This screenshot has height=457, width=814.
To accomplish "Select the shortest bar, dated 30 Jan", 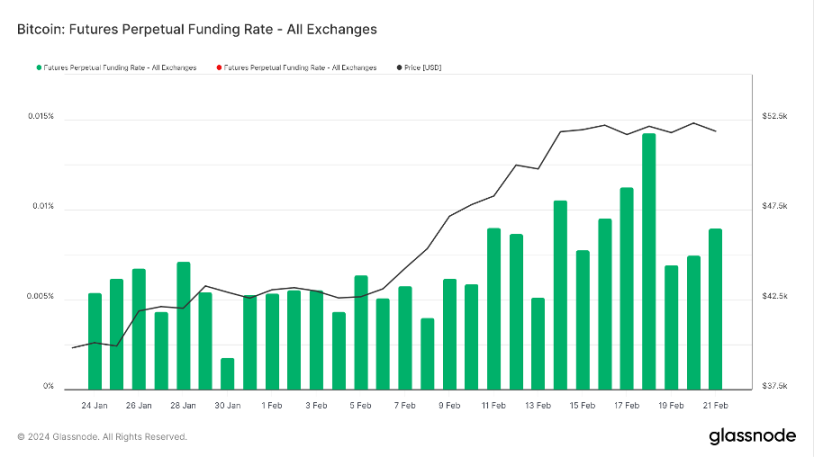I will coord(227,374).
